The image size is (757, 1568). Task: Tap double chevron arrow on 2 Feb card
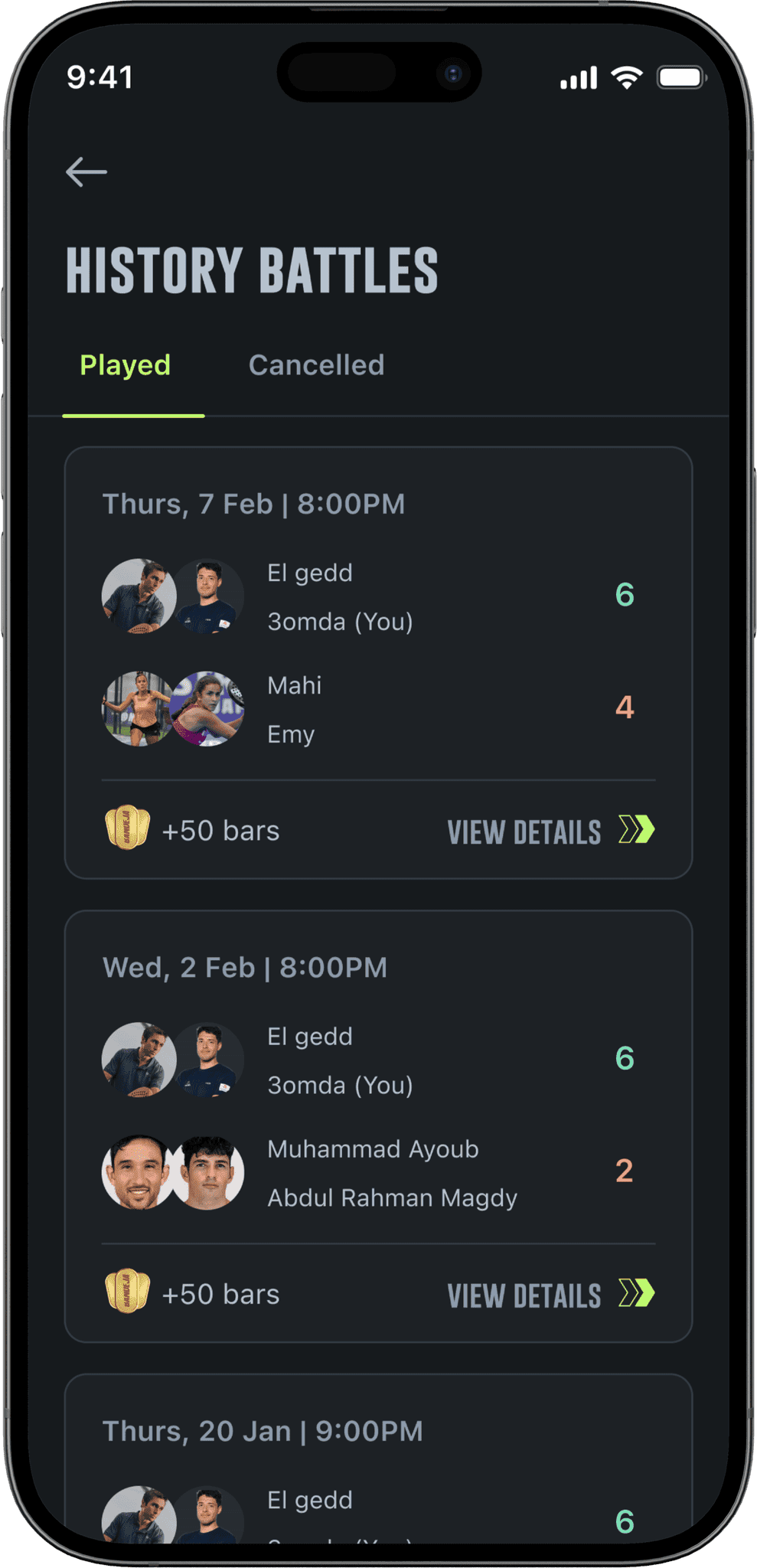(x=637, y=1293)
